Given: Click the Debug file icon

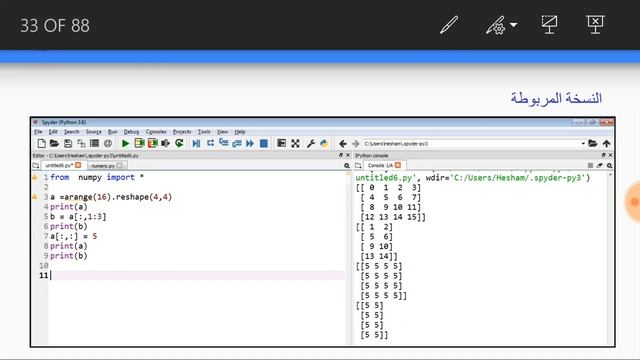Looking at the screenshot, I should tap(196, 143).
